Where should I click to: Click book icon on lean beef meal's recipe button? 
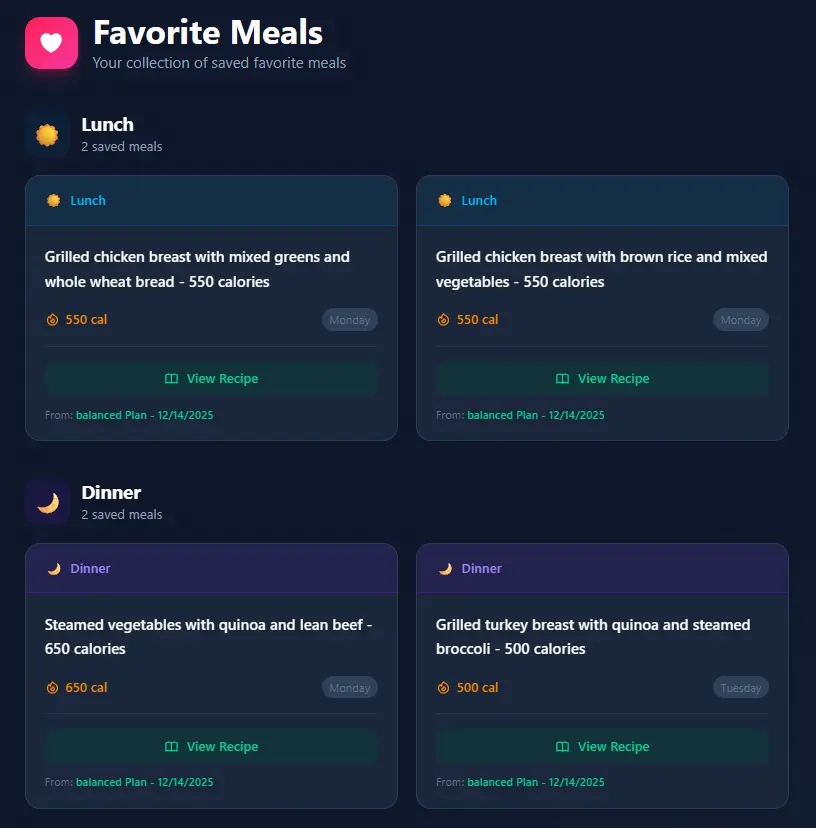(171, 747)
